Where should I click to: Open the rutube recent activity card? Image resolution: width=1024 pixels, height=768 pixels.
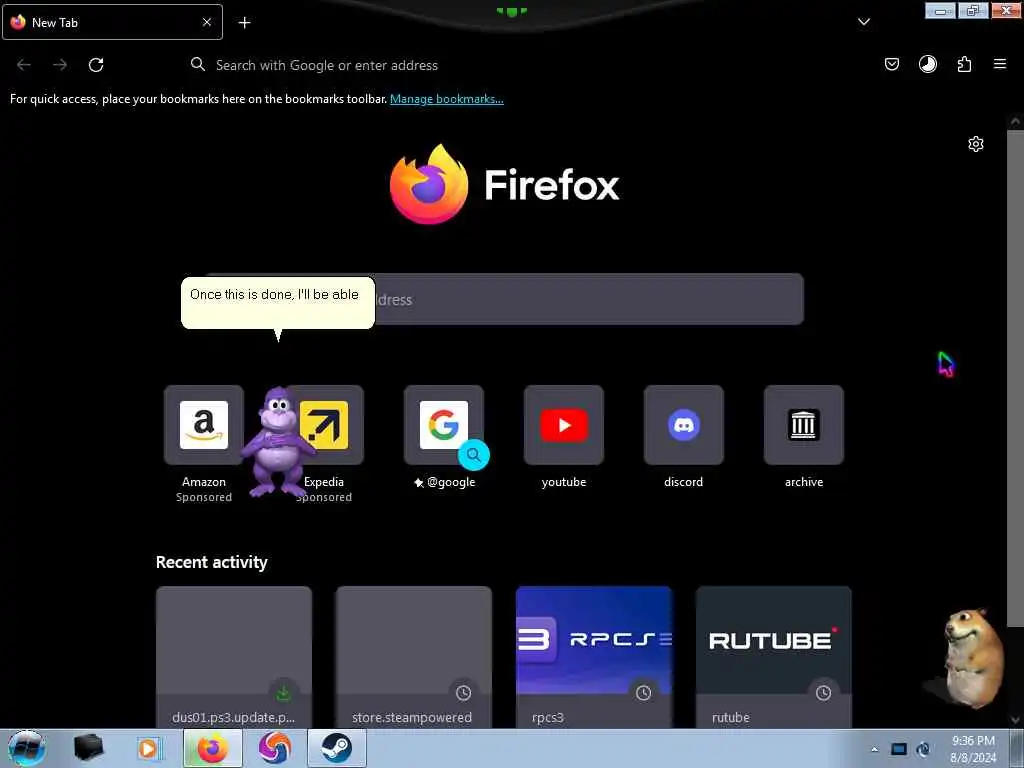pos(774,657)
